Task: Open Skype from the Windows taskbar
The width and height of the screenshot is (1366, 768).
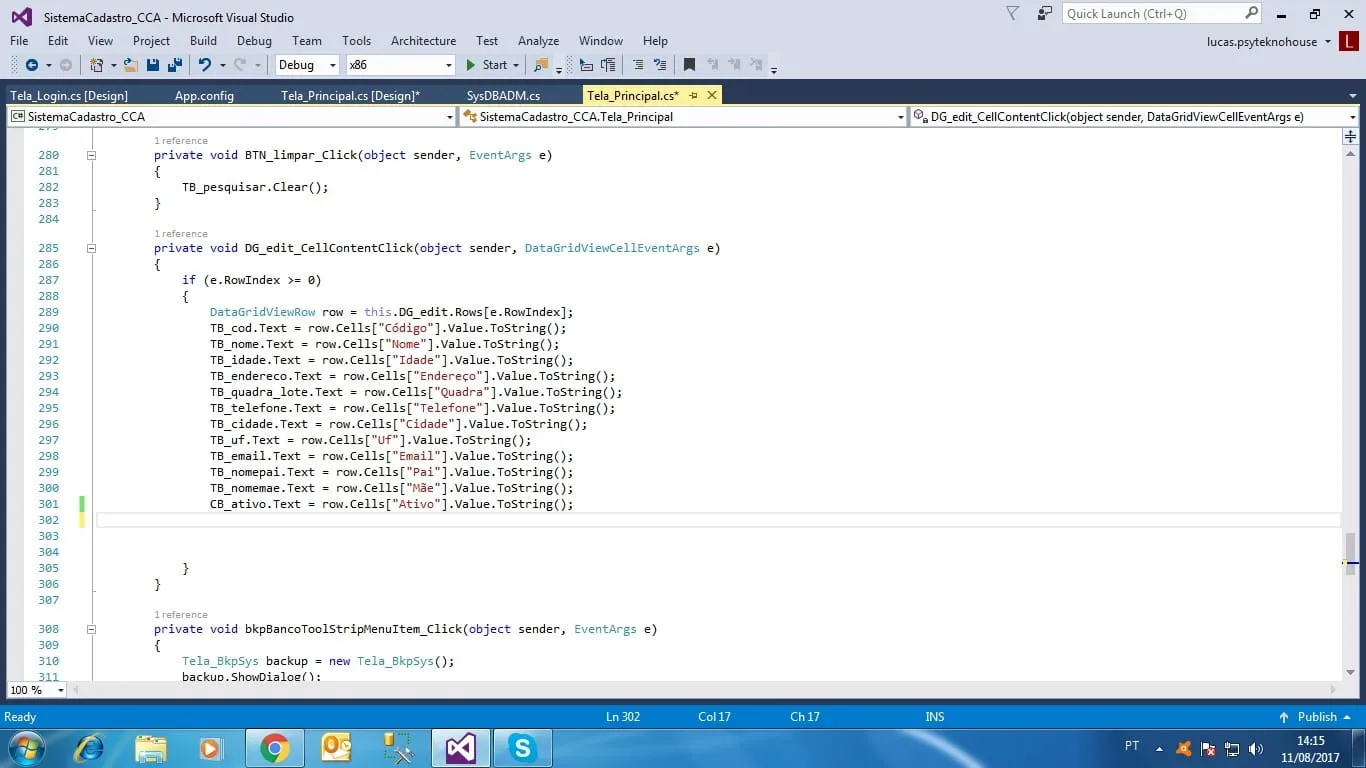Action: point(521,748)
